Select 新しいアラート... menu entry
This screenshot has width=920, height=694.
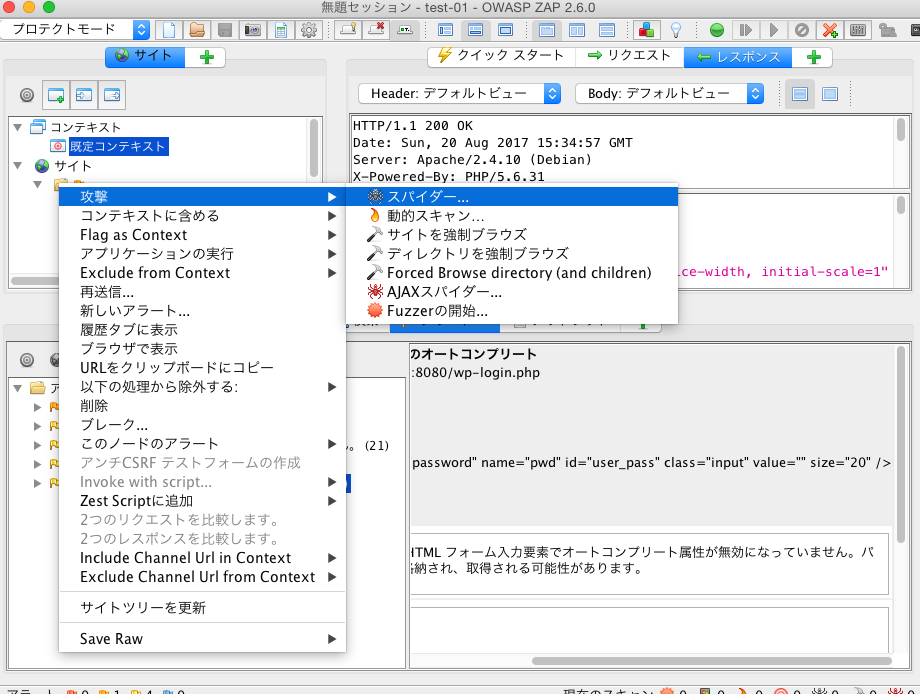(x=202, y=310)
